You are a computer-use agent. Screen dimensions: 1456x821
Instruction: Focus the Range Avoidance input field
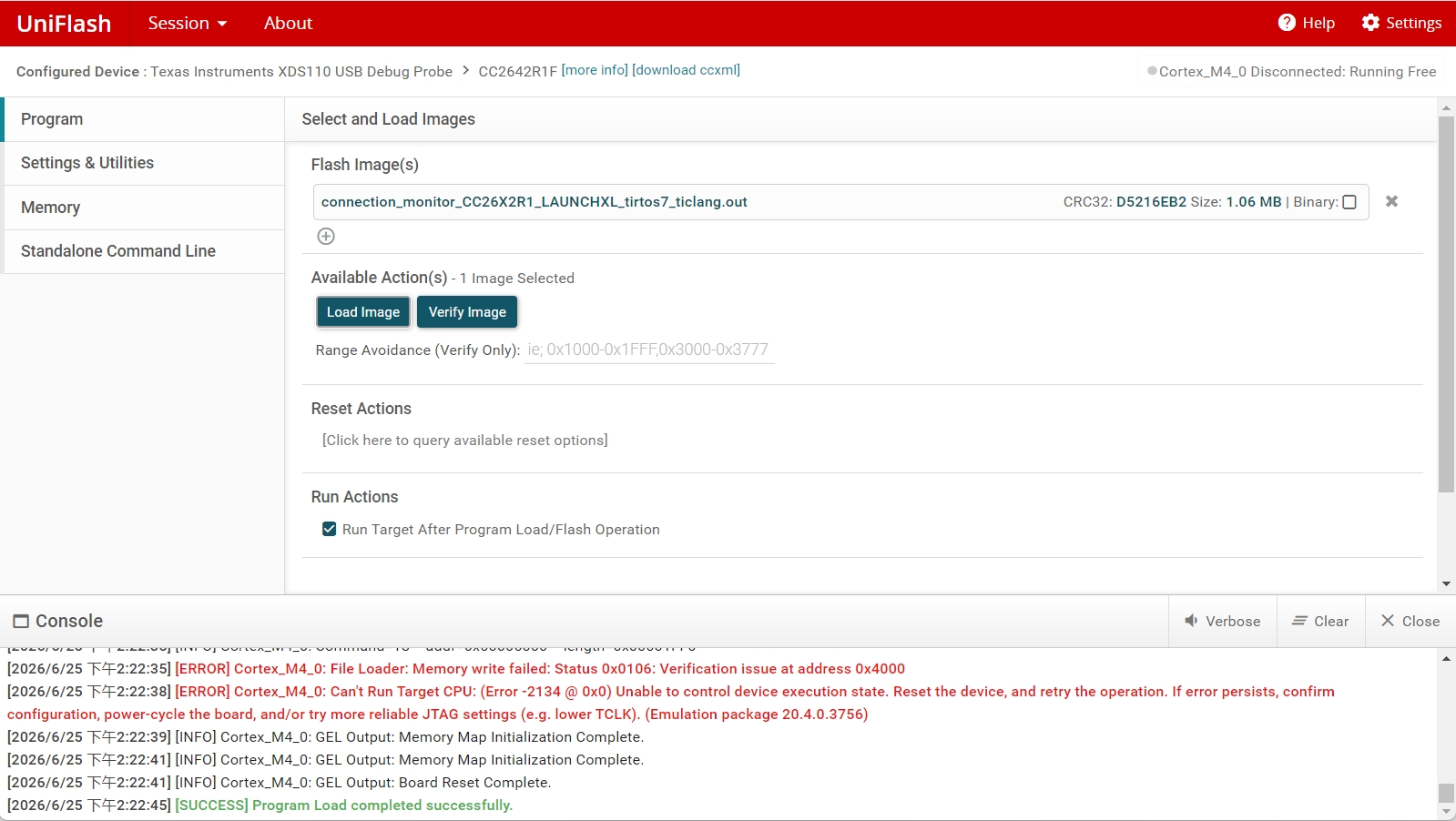tap(649, 350)
